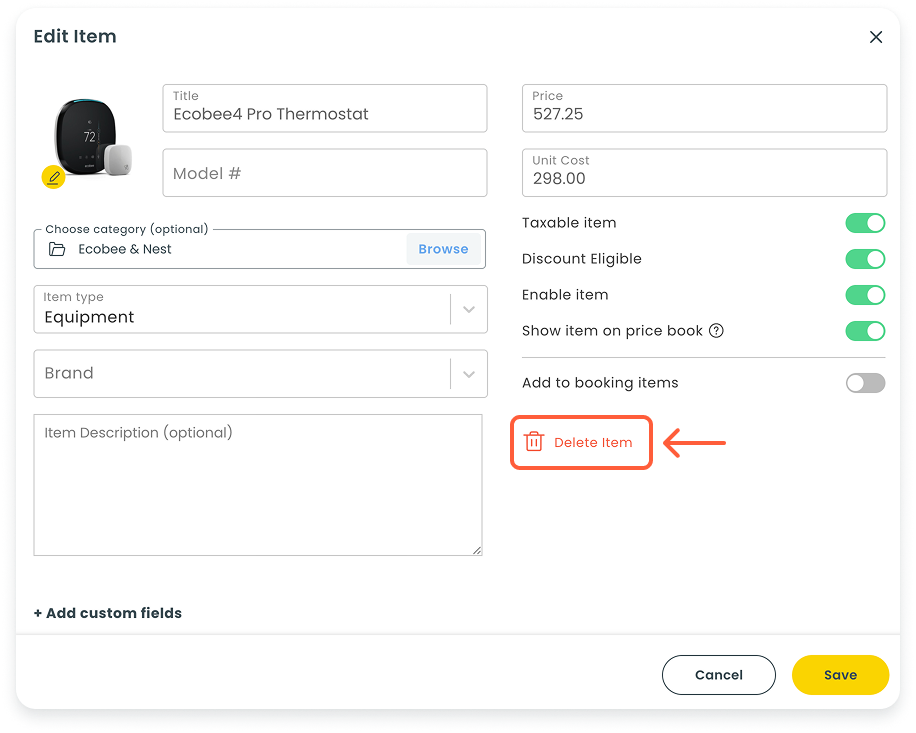Click the Ecobee thermostat product image

[x=92, y=140]
